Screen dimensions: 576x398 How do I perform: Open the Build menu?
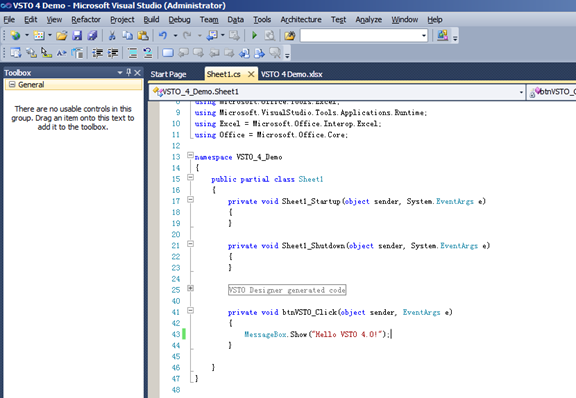point(151,19)
